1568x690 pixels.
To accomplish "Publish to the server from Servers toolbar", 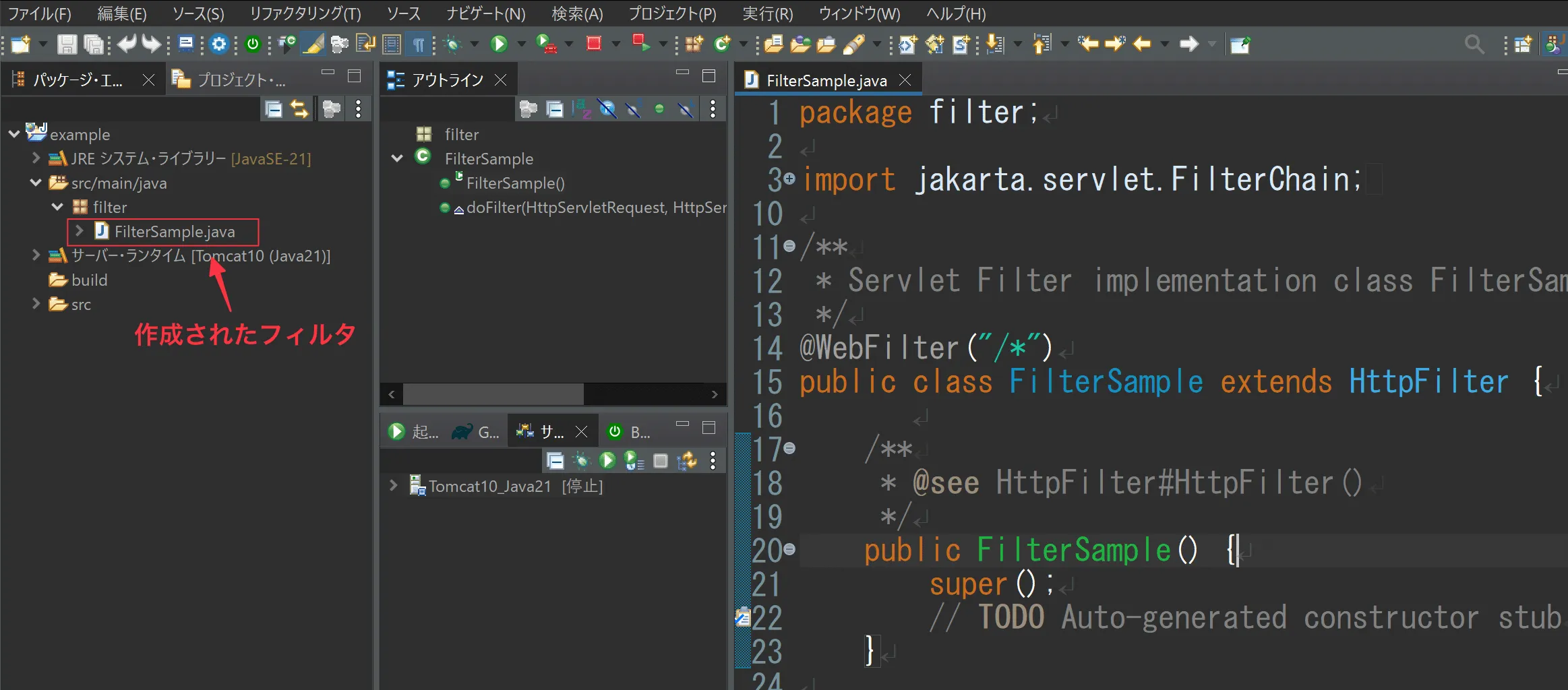I will pos(687,461).
